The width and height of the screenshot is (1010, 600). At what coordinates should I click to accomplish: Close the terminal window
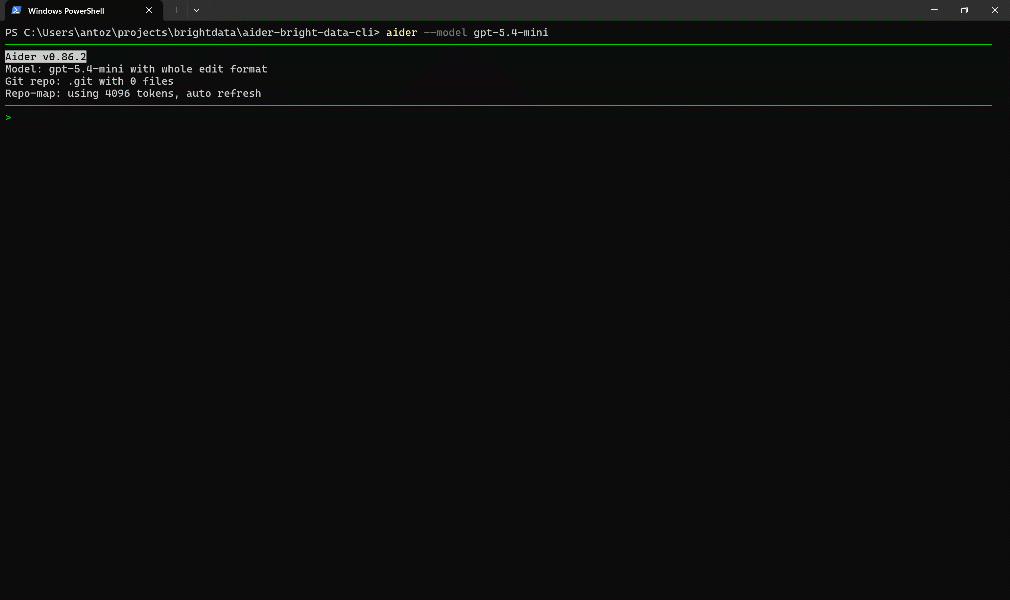click(x=995, y=10)
